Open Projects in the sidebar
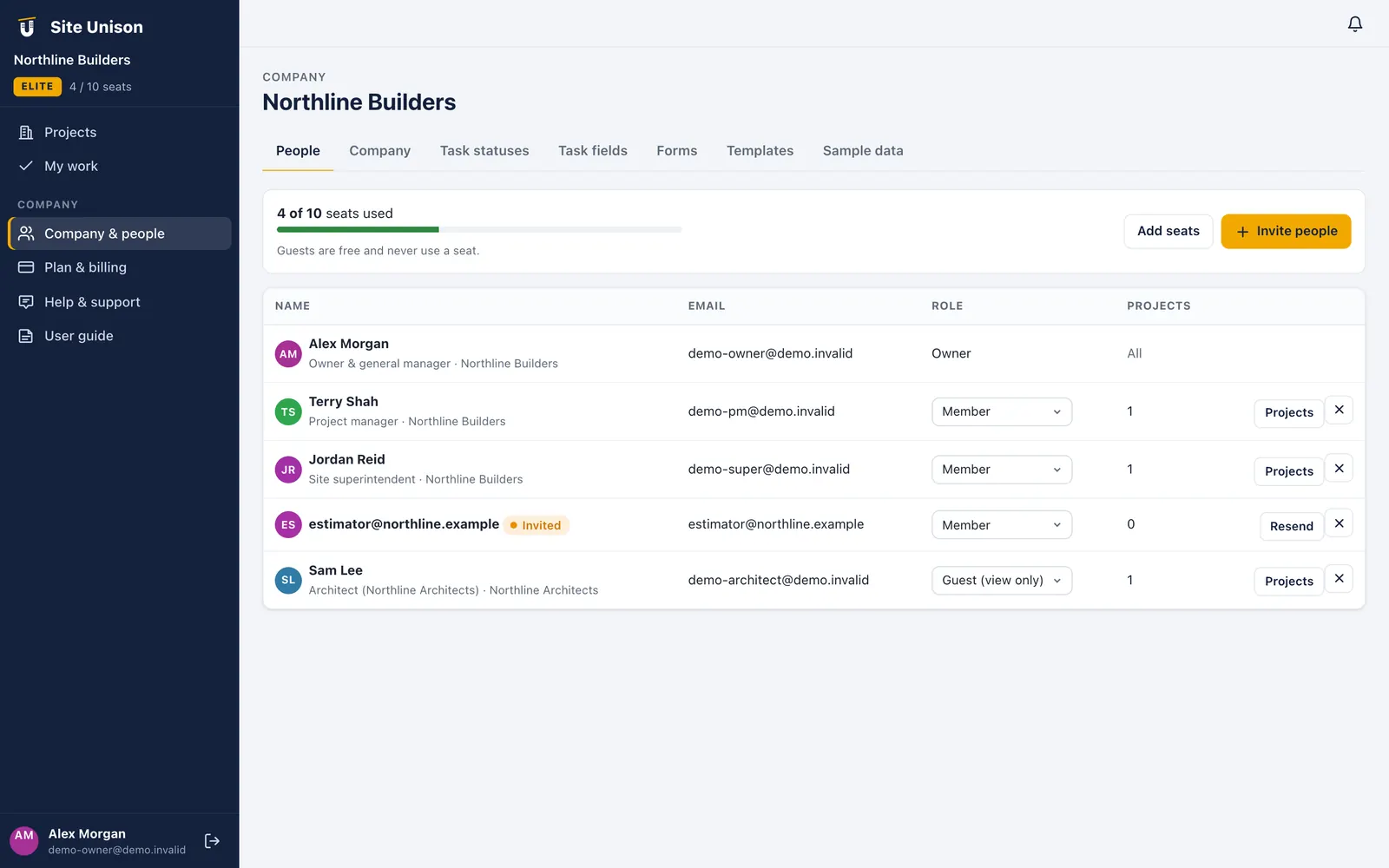Viewport: 1389px width, 868px height. tap(120, 132)
